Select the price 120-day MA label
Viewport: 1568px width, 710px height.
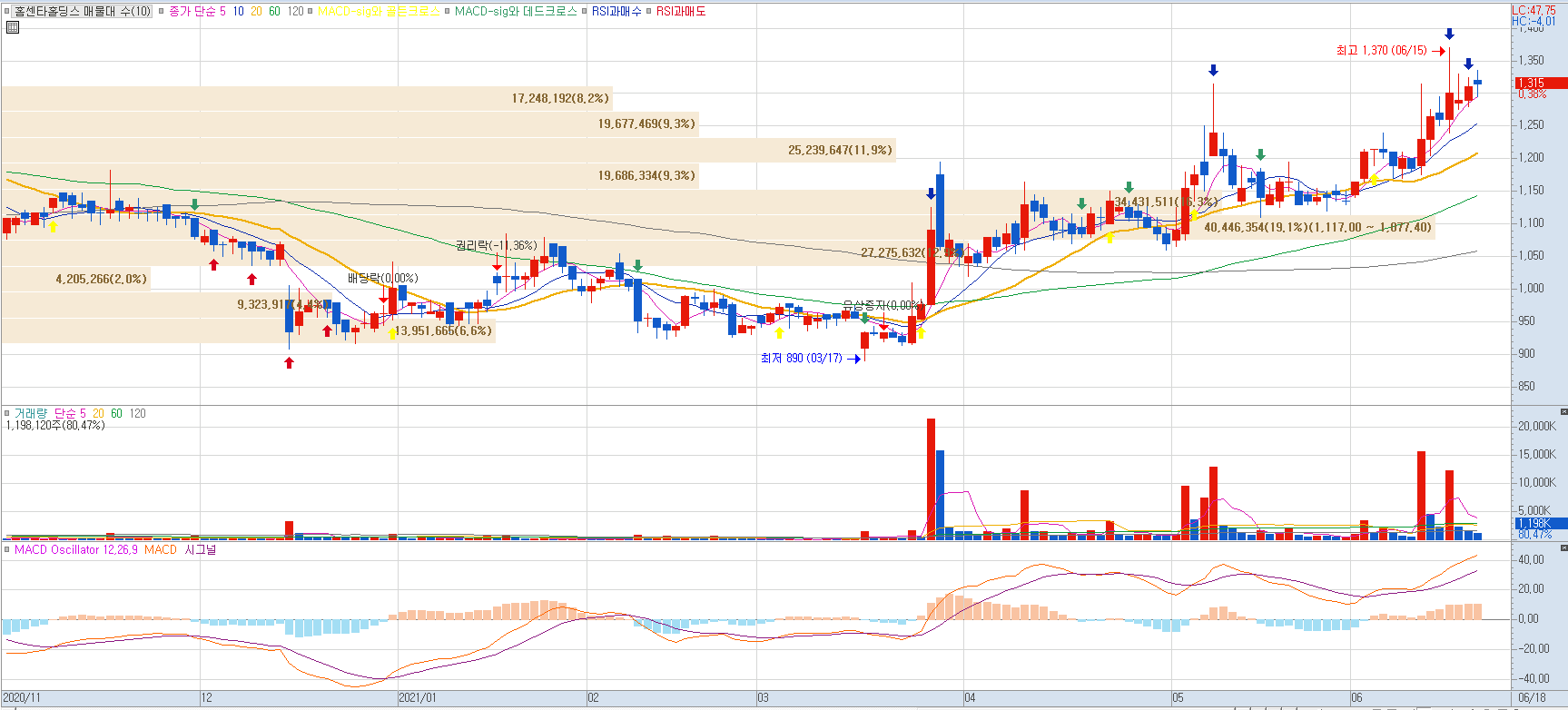coord(295,12)
